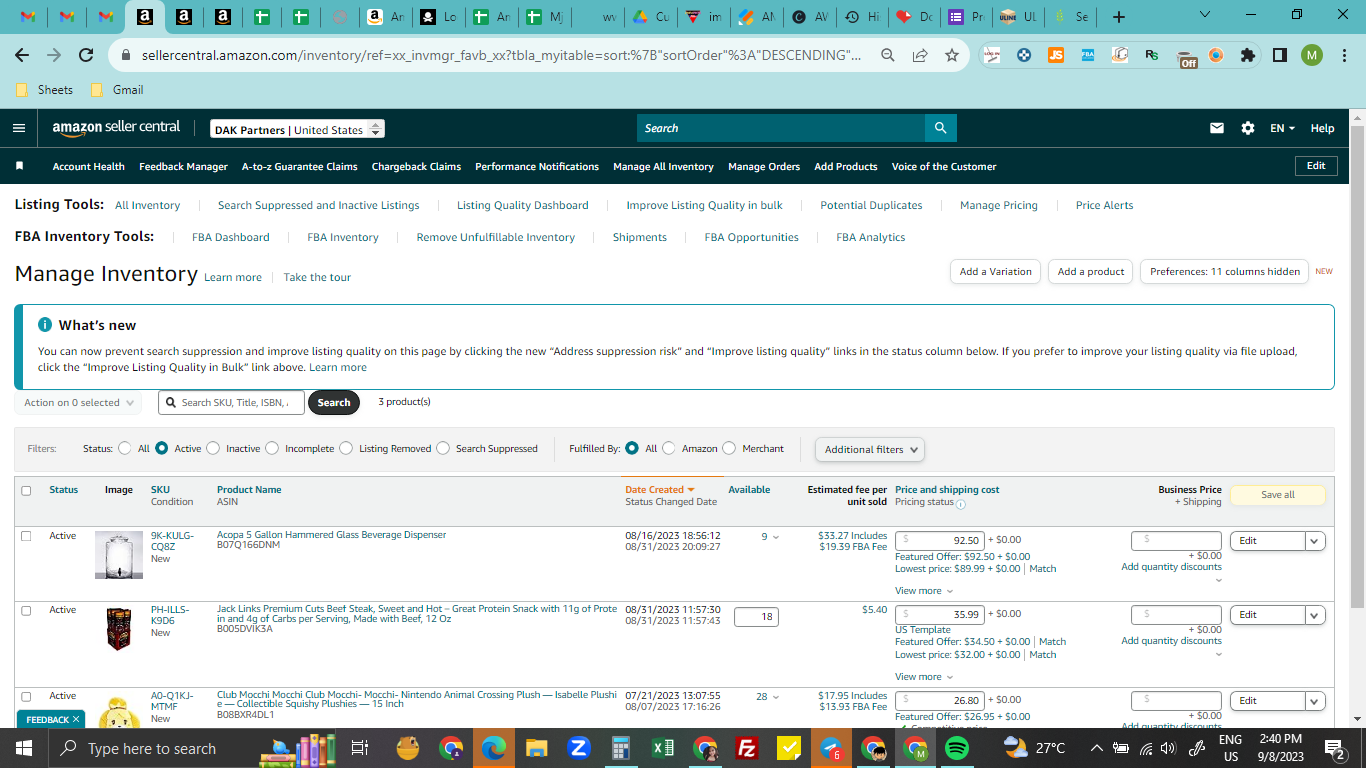Select Fulfilled By Amazon radio button

coord(669,449)
